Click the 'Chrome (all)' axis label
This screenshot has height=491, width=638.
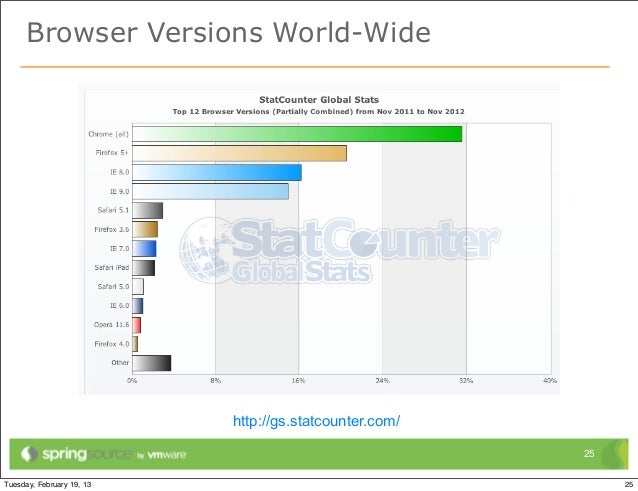pos(109,134)
